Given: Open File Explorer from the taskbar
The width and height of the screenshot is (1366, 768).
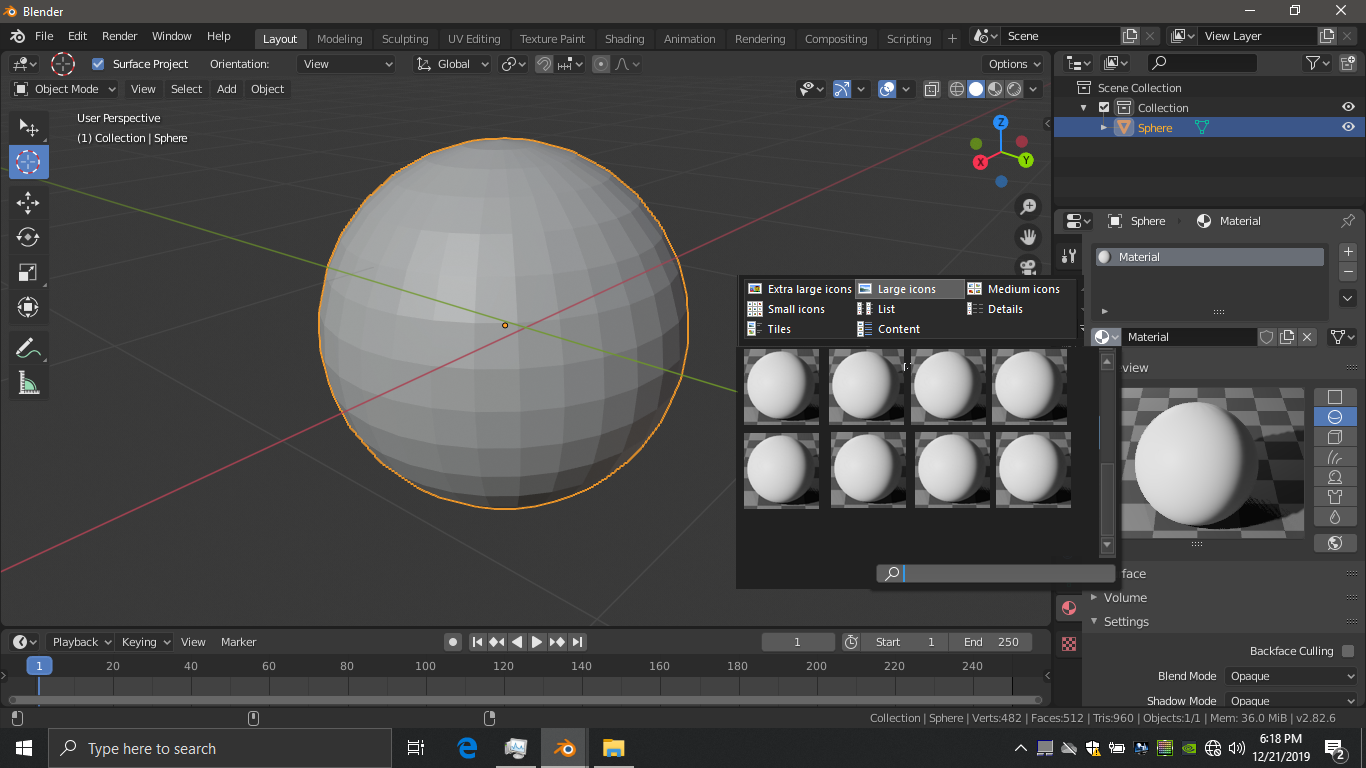Looking at the screenshot, I should (613, 748).
